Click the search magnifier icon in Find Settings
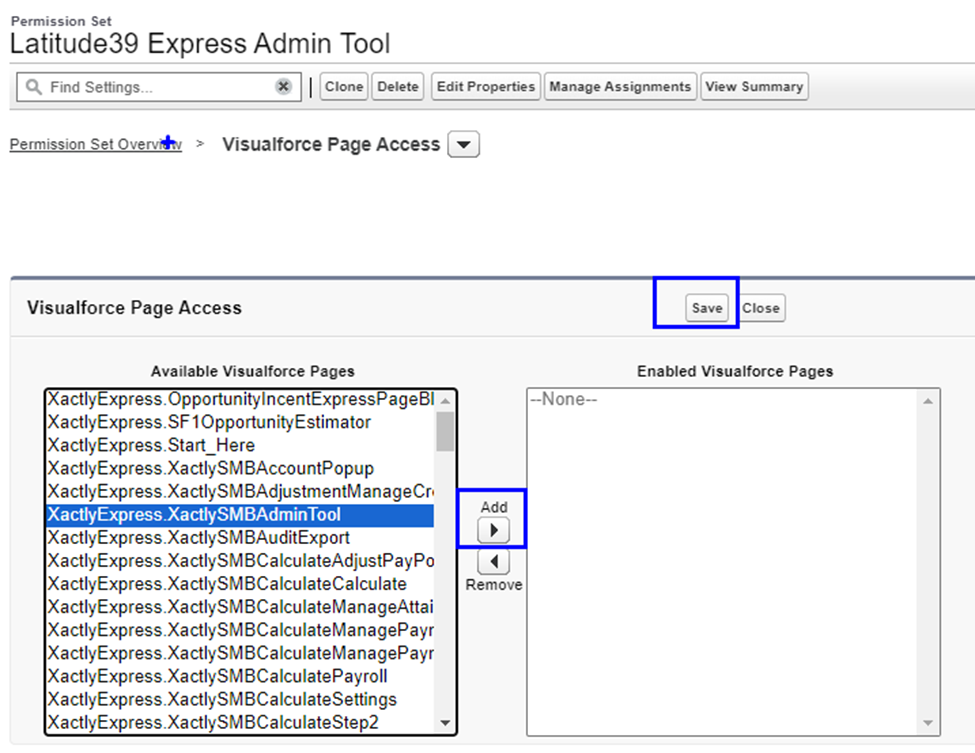The width and height of the screenshot is (975, 753). (x=34, y=87)
